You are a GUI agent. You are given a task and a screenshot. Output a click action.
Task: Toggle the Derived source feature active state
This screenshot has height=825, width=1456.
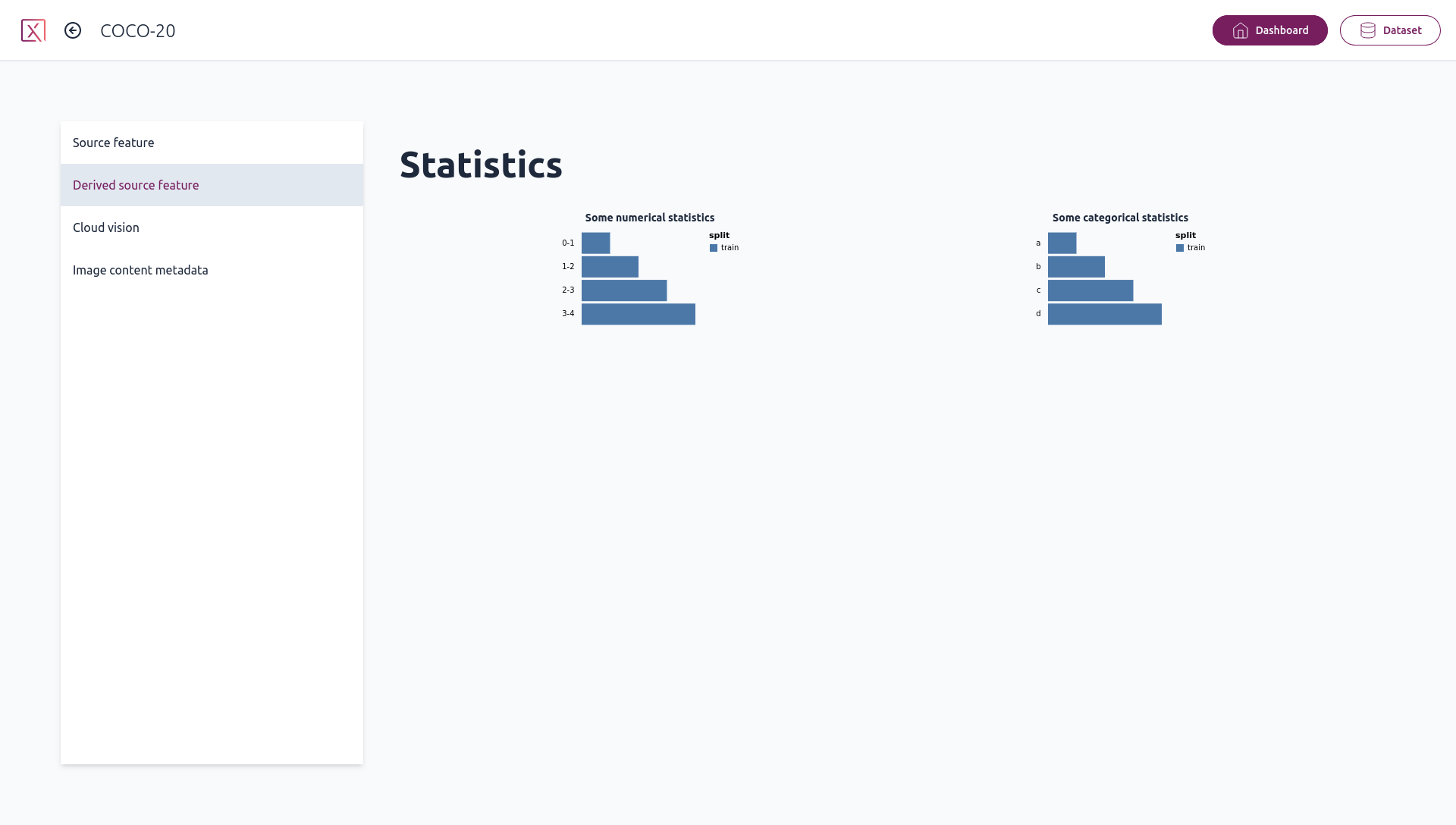pos(212,184)
